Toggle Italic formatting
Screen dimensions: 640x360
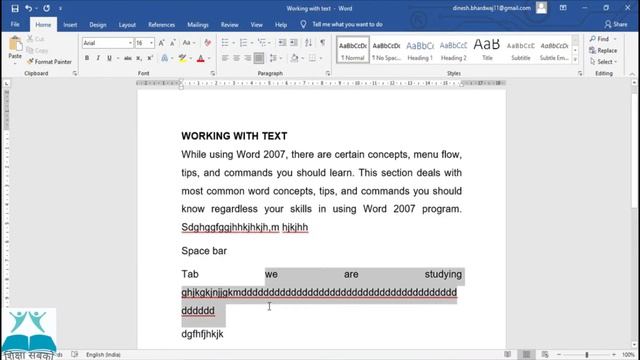[98, 58]
